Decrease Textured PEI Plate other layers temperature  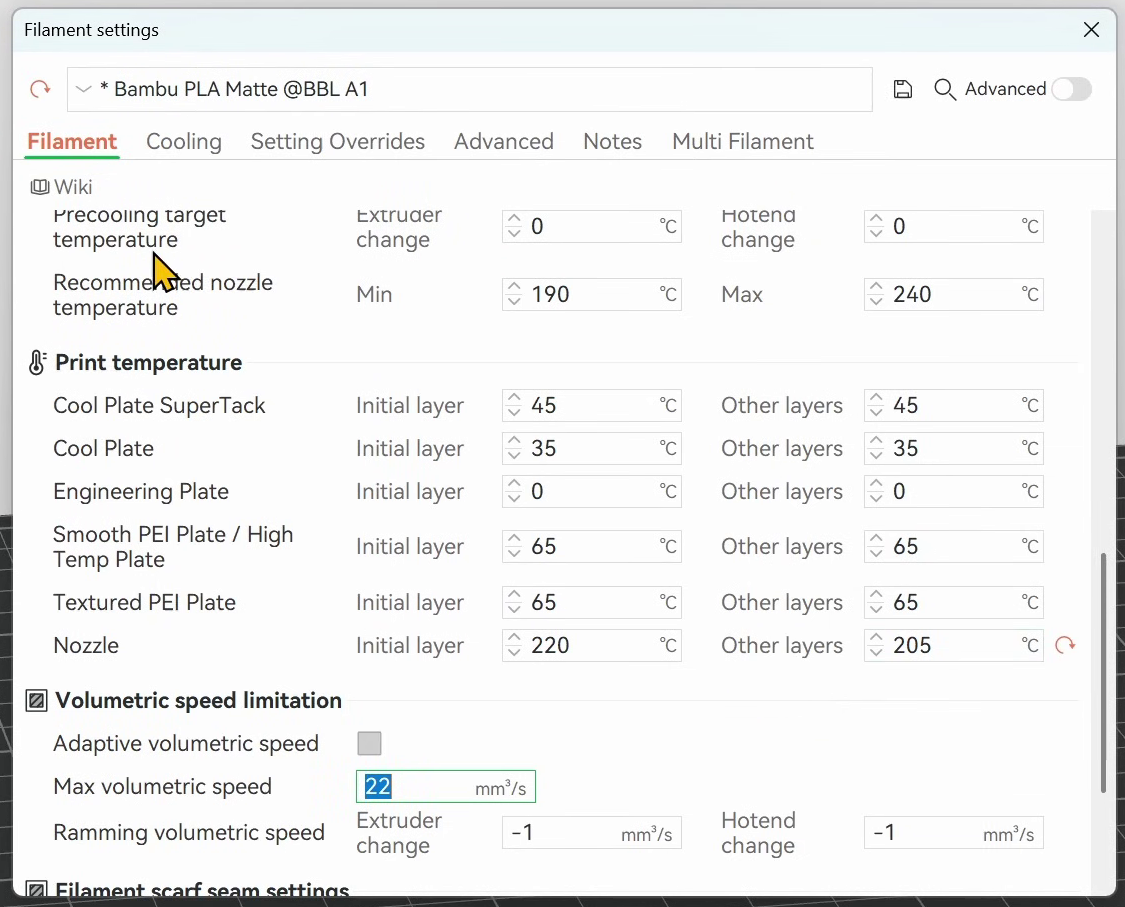(876, 610)
